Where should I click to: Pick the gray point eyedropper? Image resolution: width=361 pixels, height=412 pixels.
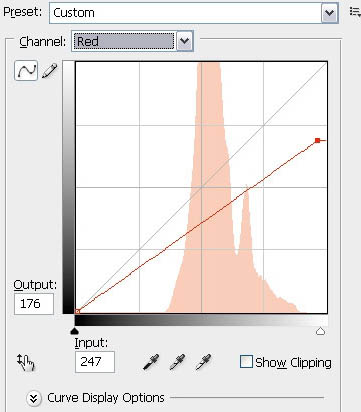pos(177,362)
